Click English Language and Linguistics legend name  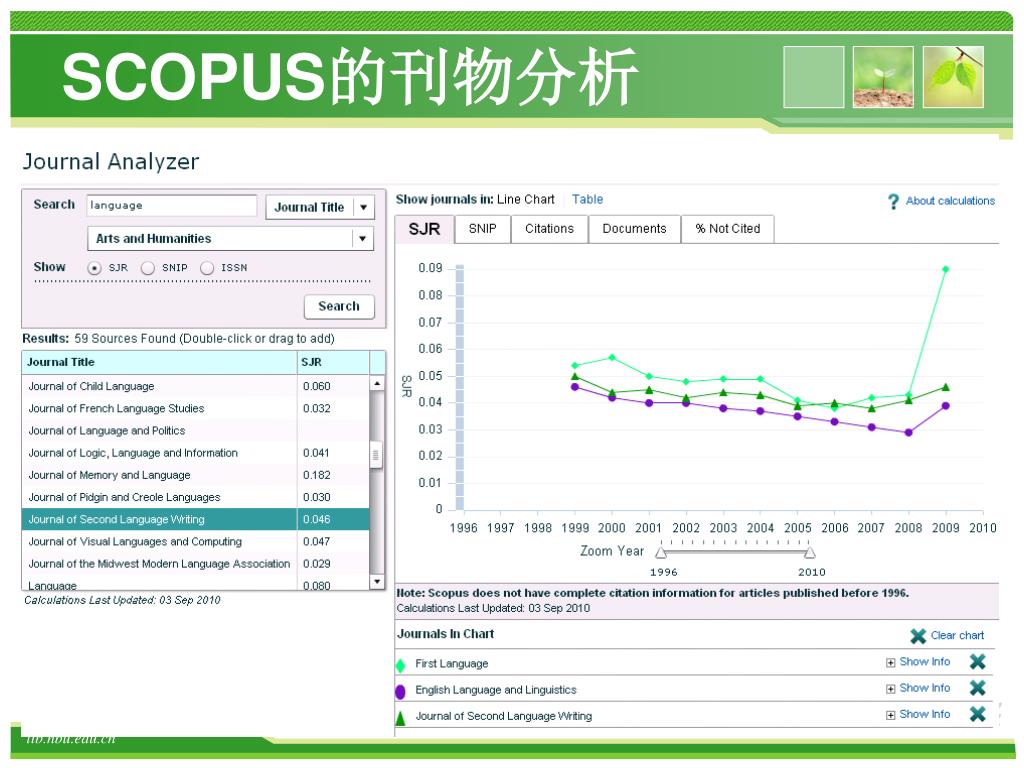pyautogui.click(x=496, y=690)
